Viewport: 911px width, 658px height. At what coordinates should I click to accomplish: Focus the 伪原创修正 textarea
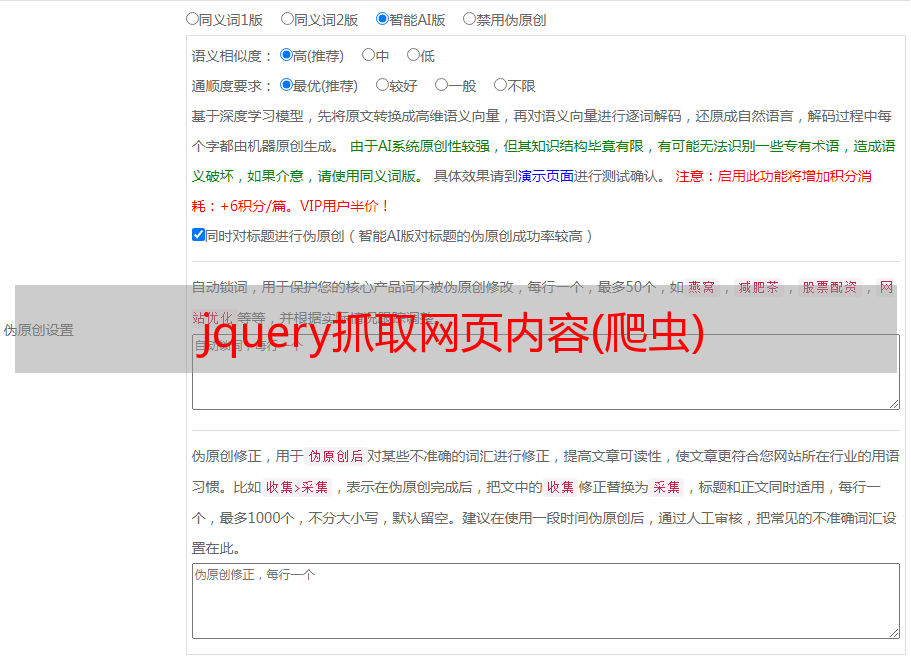pyautogui.click(x=546, y=601)
